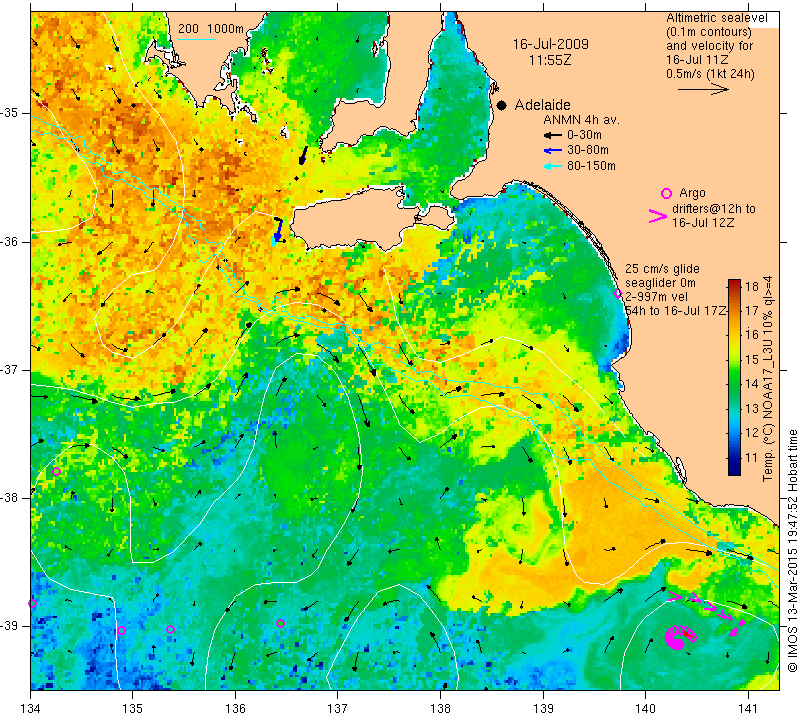The width and height of the screenshot is (800, 720).
Task: Click the Argo float marker near 136.4E 39S
Action: (x=280, y=623)
